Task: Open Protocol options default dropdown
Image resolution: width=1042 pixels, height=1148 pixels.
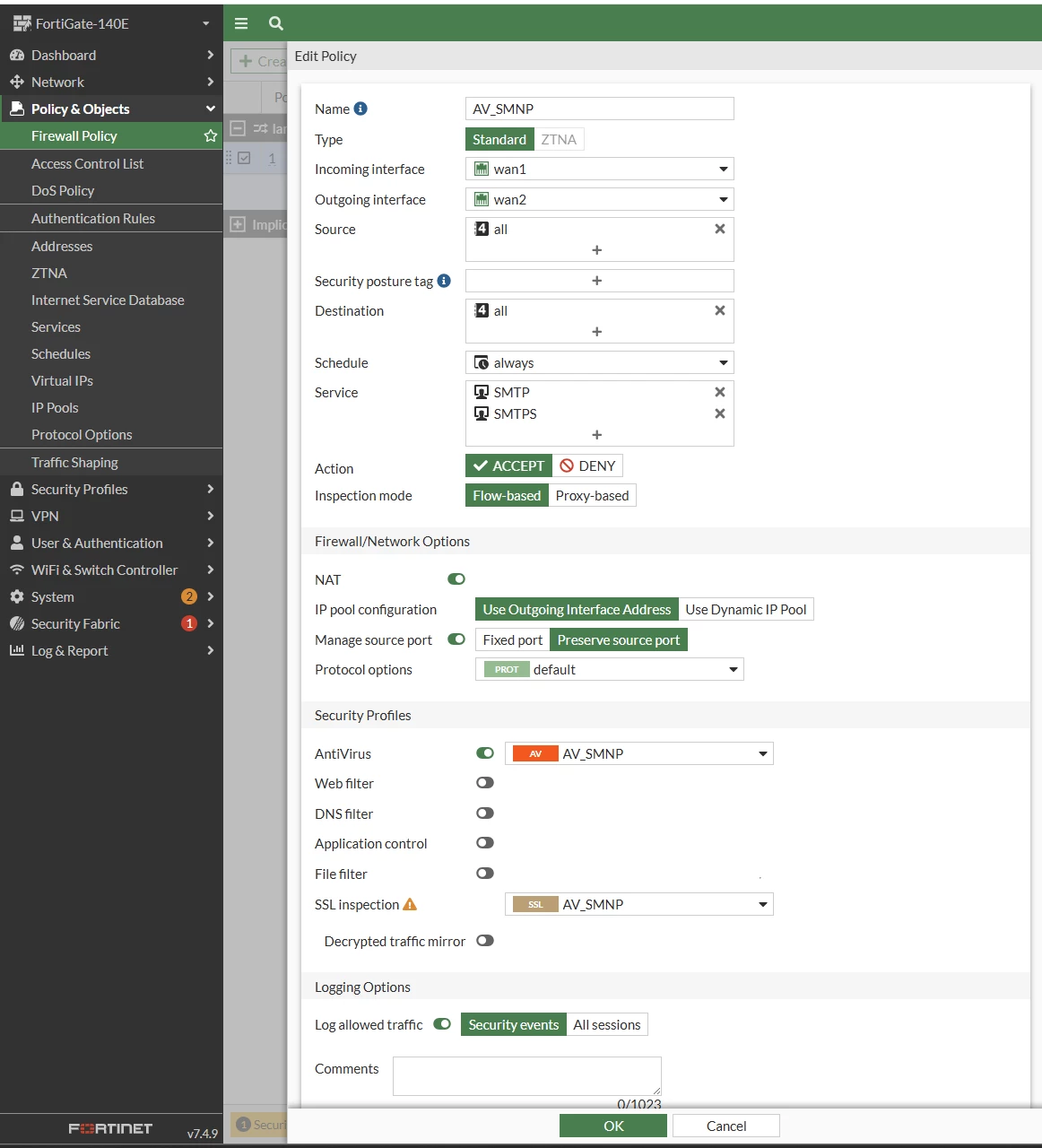Action: click(x=610, y=669)
